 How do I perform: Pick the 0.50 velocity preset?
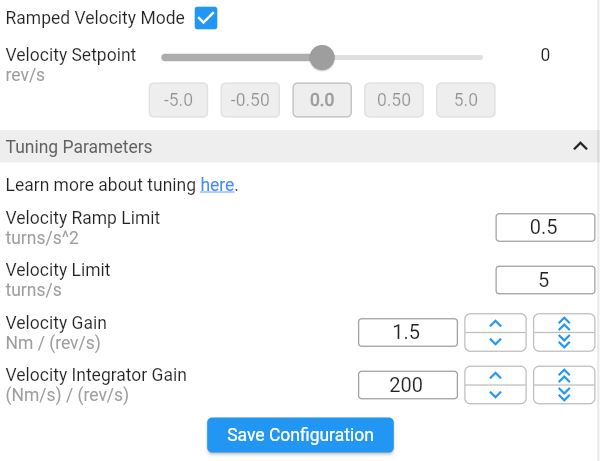point(394,100)
